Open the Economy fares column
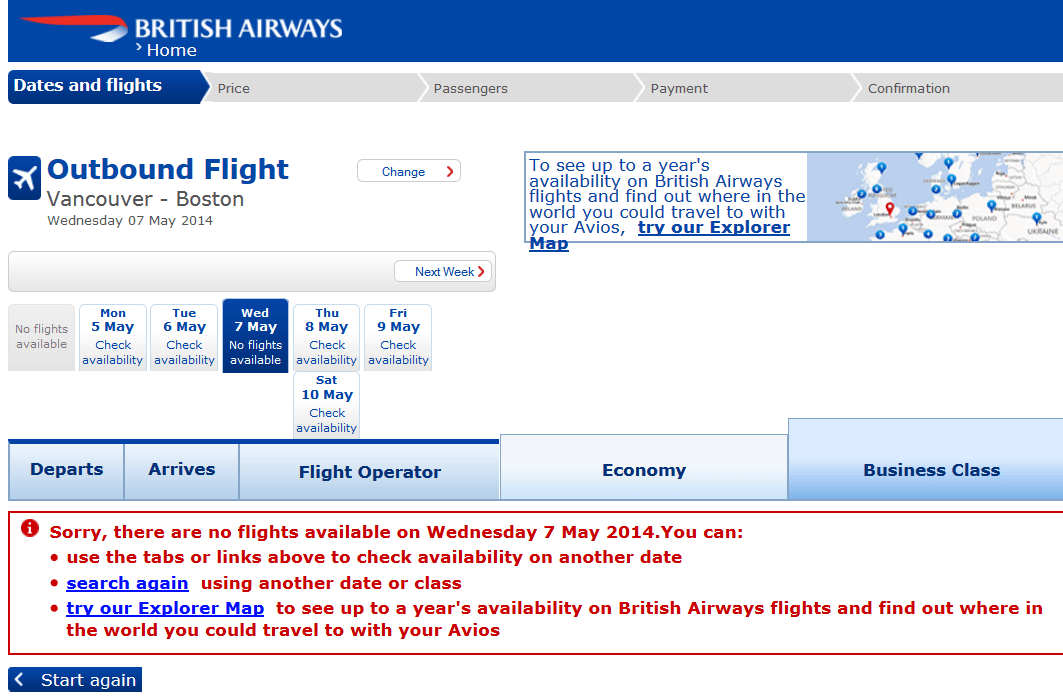This screenshot has height=700, width=1063. 643,469
